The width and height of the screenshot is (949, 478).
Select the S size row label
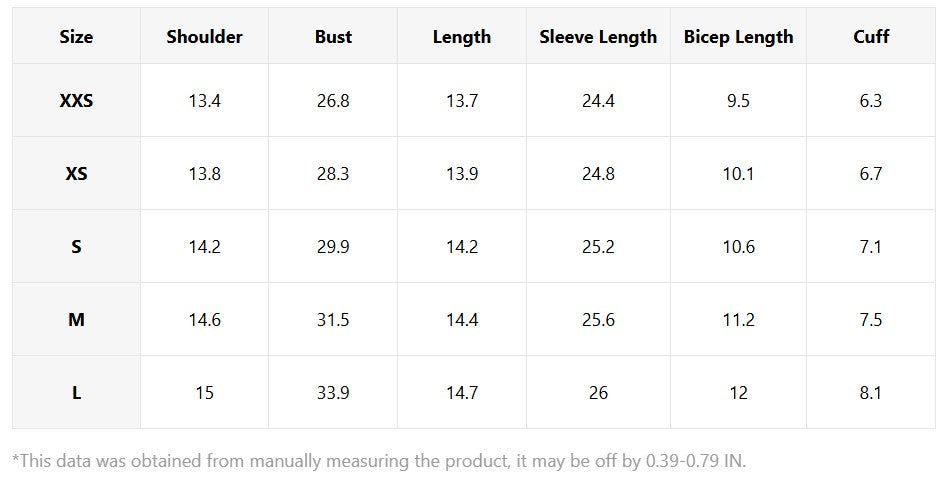[x=76, y=247]
